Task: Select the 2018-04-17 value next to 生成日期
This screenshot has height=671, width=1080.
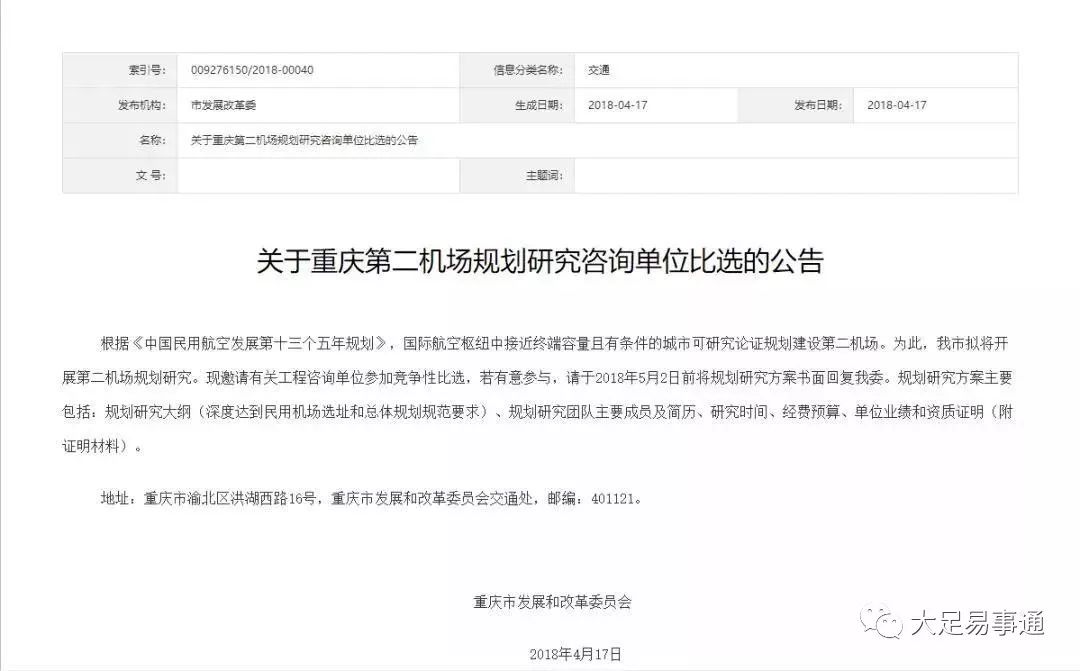Action: click(x=618, y=105)
